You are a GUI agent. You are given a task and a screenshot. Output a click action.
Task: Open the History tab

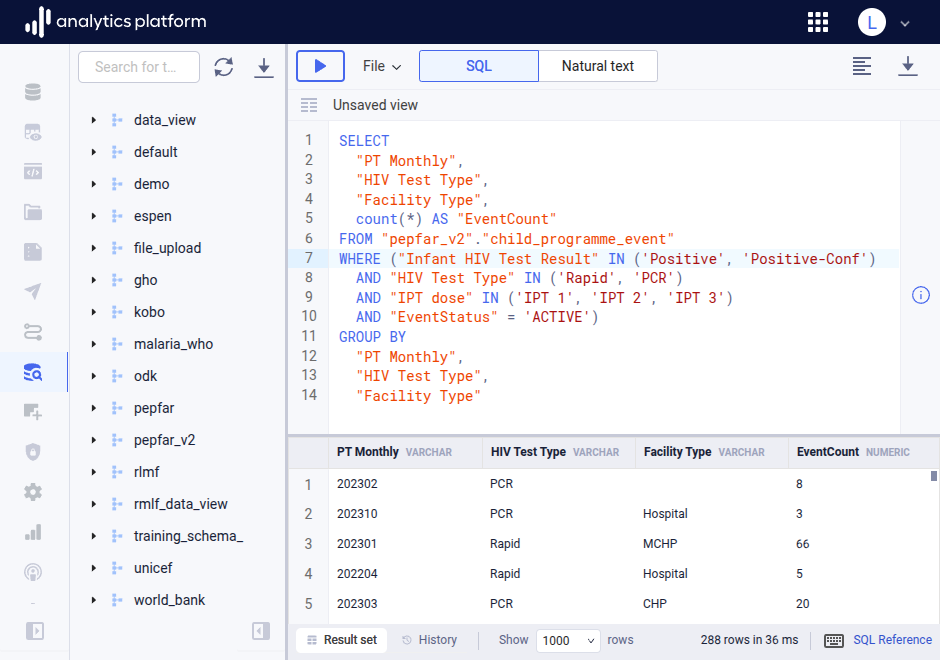click(429, 640)
